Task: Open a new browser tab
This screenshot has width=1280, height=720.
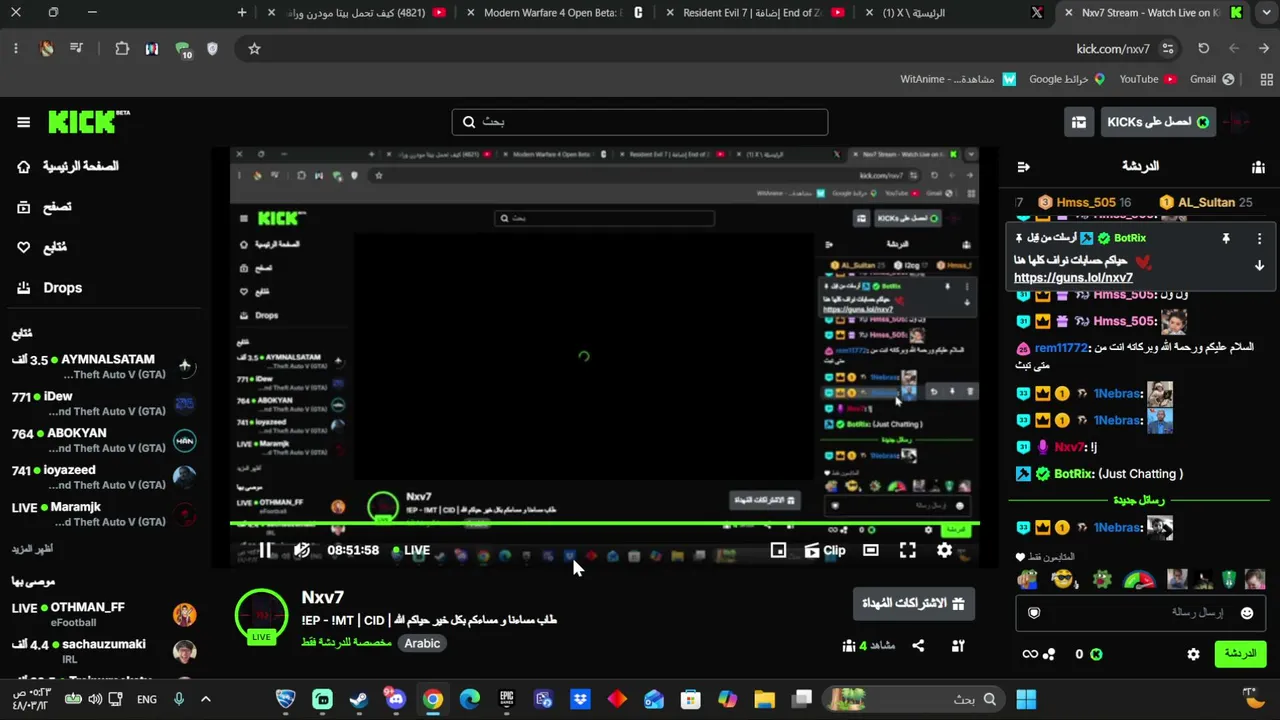Action: pyautogui.click(x=242, y=13)
